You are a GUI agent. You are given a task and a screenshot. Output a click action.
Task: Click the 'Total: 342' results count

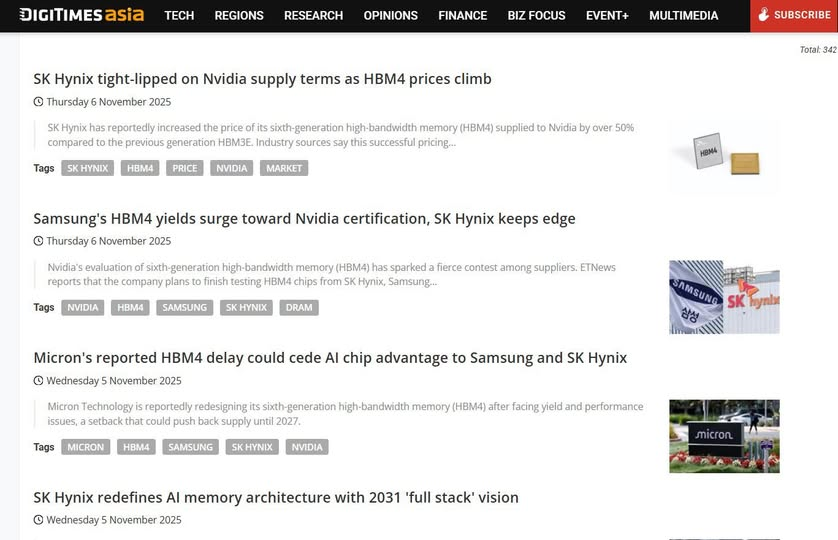818,50
